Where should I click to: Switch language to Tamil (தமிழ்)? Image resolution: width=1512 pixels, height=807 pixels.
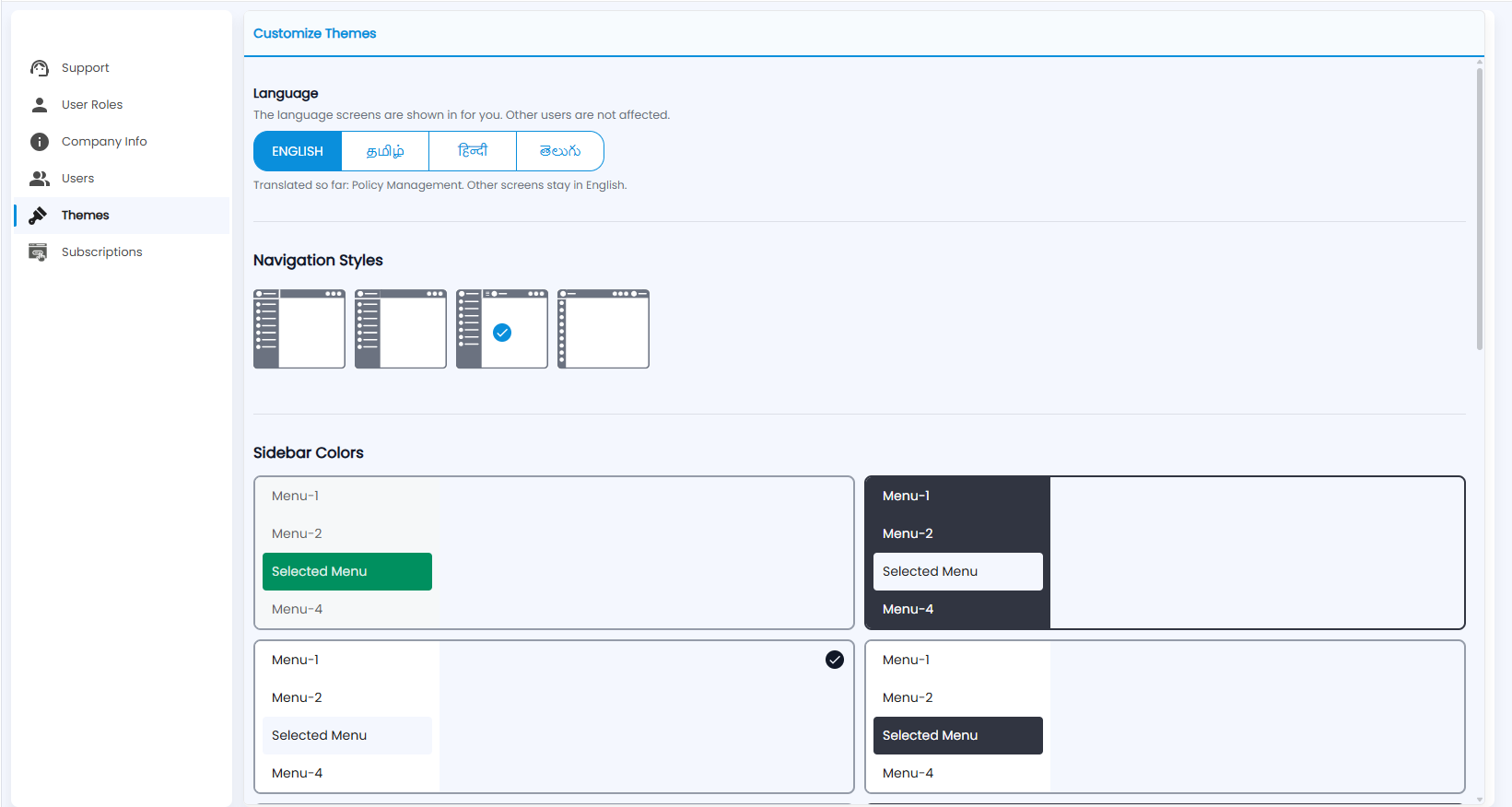pos(385,151)
